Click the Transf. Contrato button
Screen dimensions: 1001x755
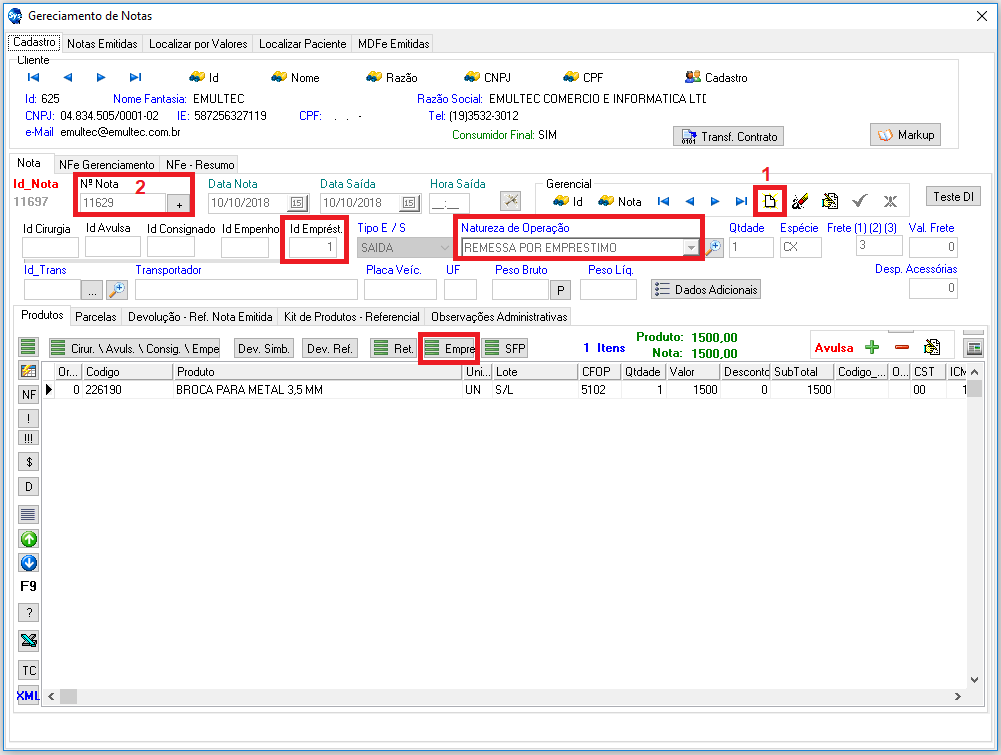(x=727, y=136)
